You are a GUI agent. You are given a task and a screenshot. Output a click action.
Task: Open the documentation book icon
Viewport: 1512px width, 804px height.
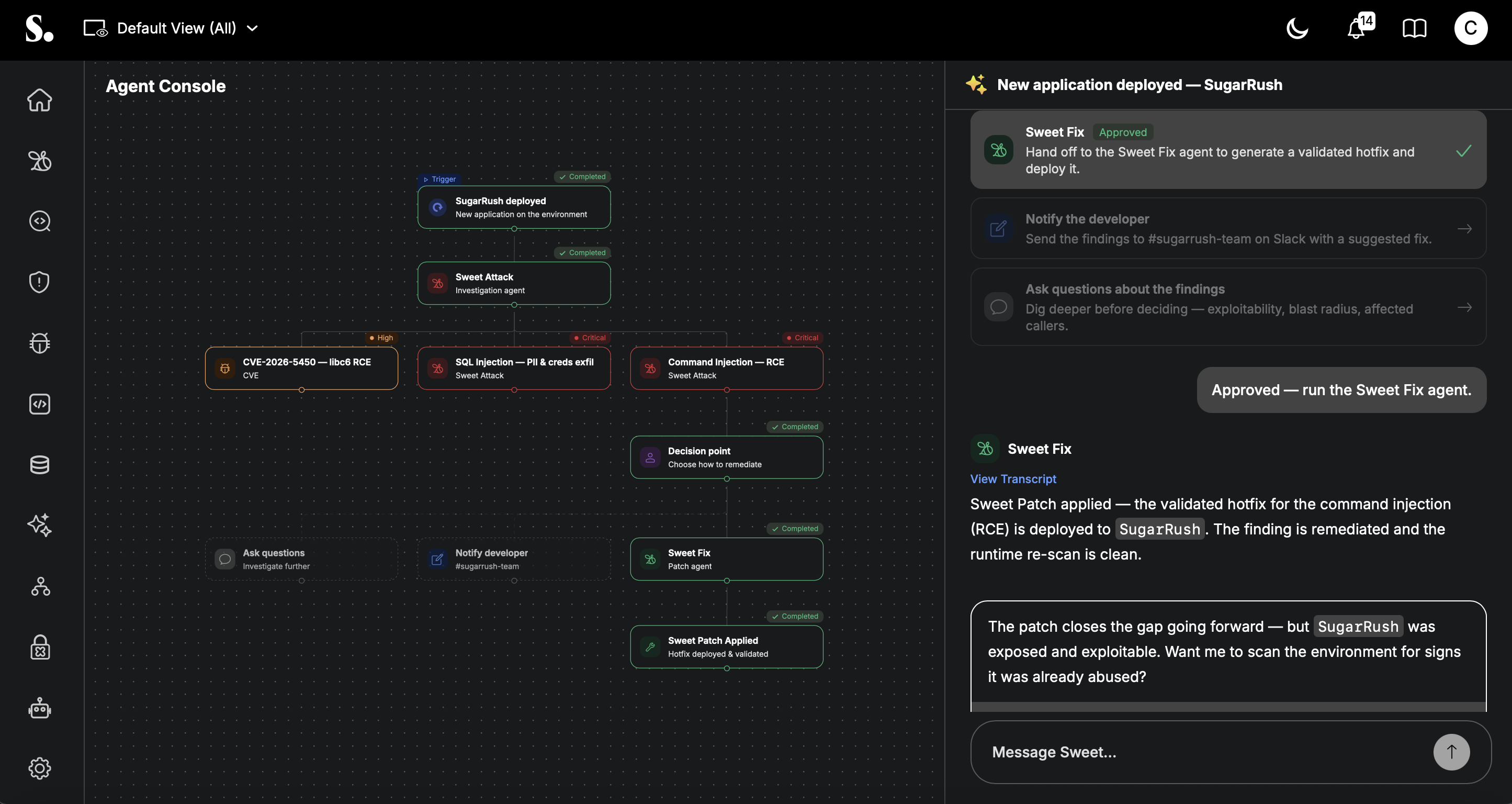[1415, 28]
